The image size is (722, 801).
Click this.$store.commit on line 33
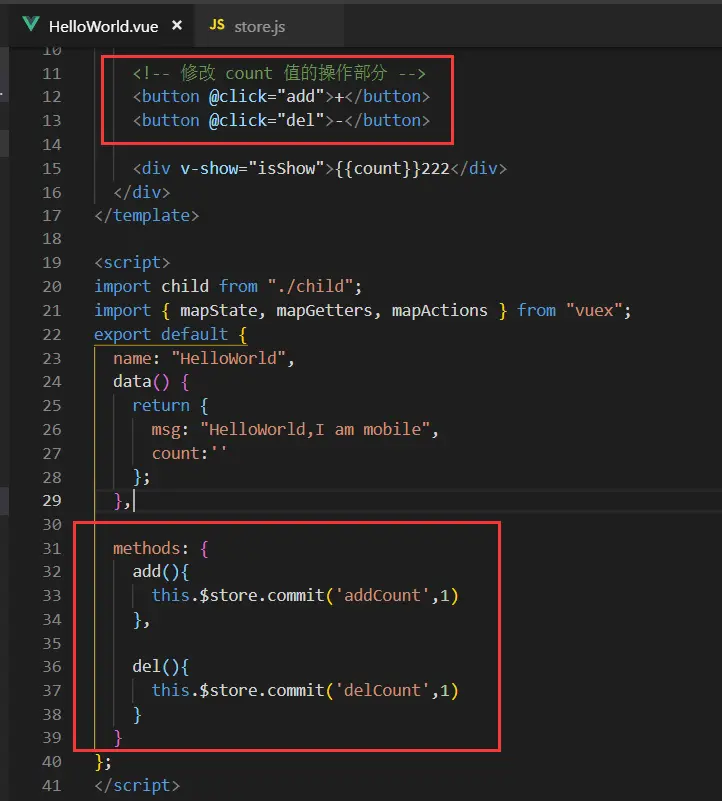coord(238,595)
